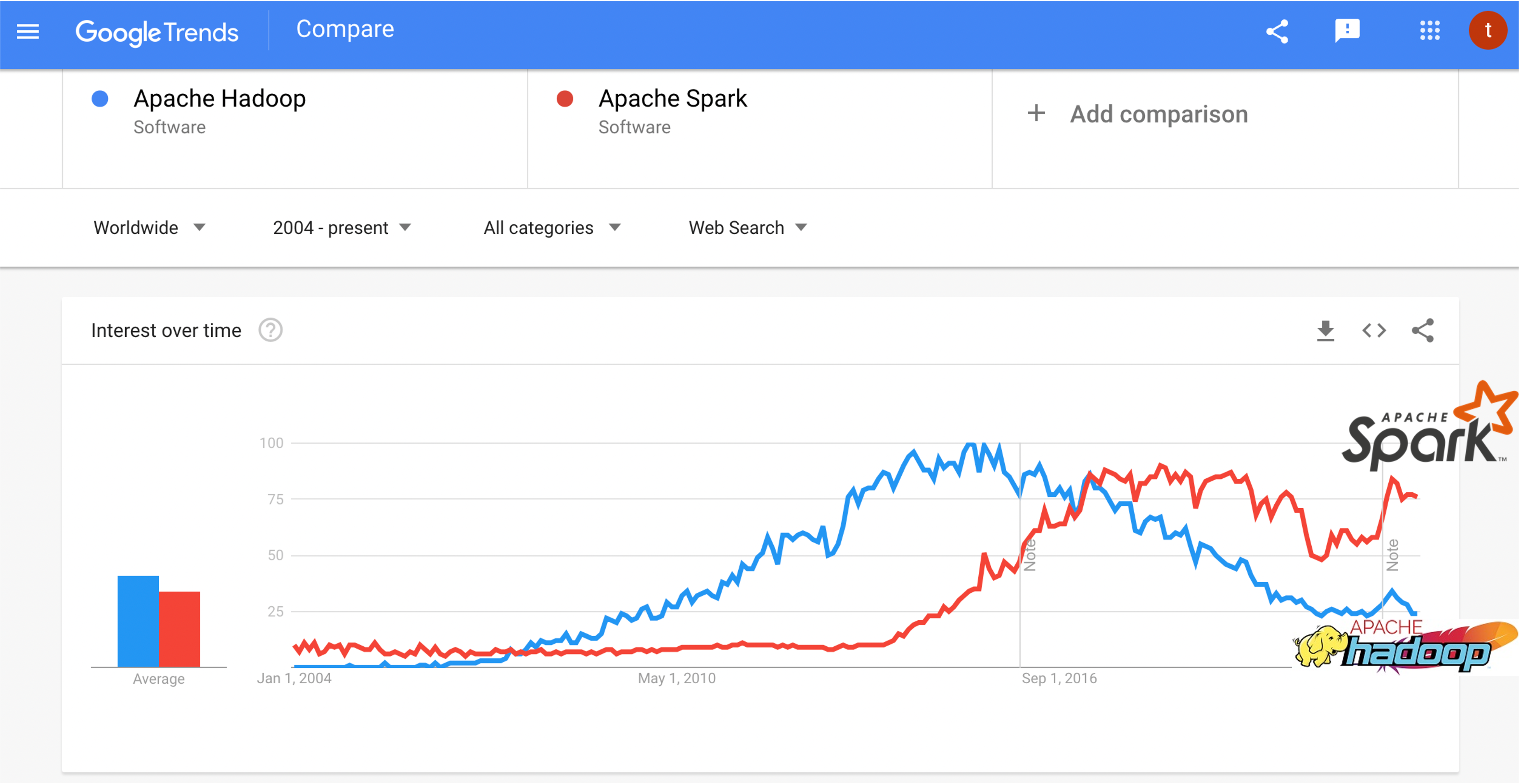Screen dimensions: 1519x784
Task: Expand the All categories dropdown
Action: click(x=552, y=228)
